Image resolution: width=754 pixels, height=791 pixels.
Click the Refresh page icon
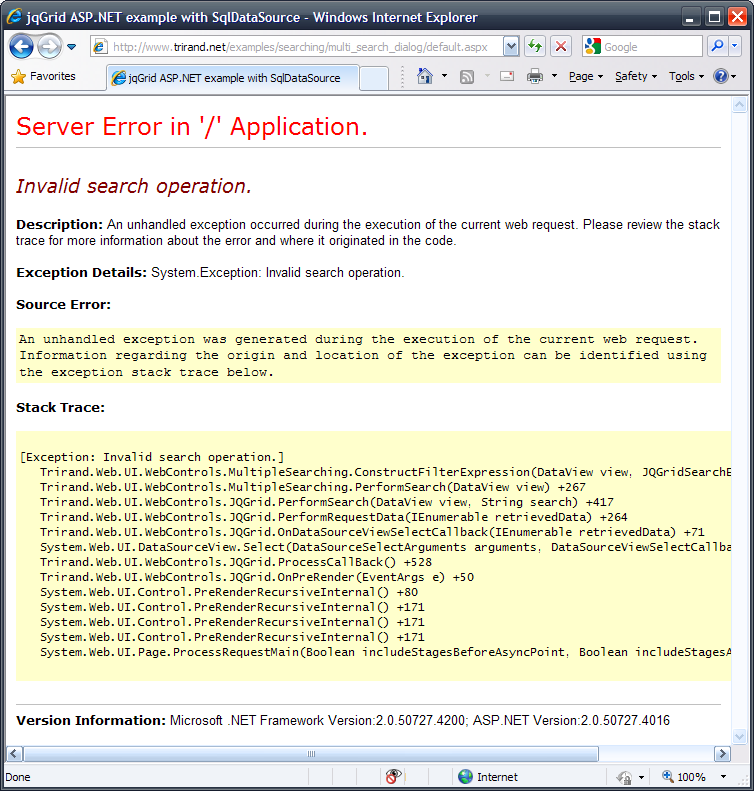coord(535,46)
